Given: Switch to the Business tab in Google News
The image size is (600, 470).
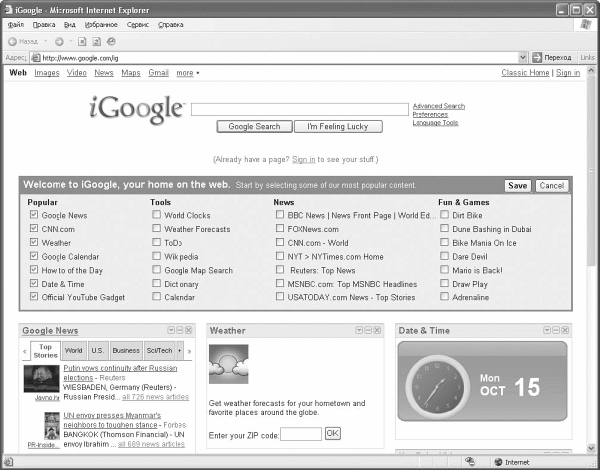Looking at the screenshot, I should coord(126,351).
